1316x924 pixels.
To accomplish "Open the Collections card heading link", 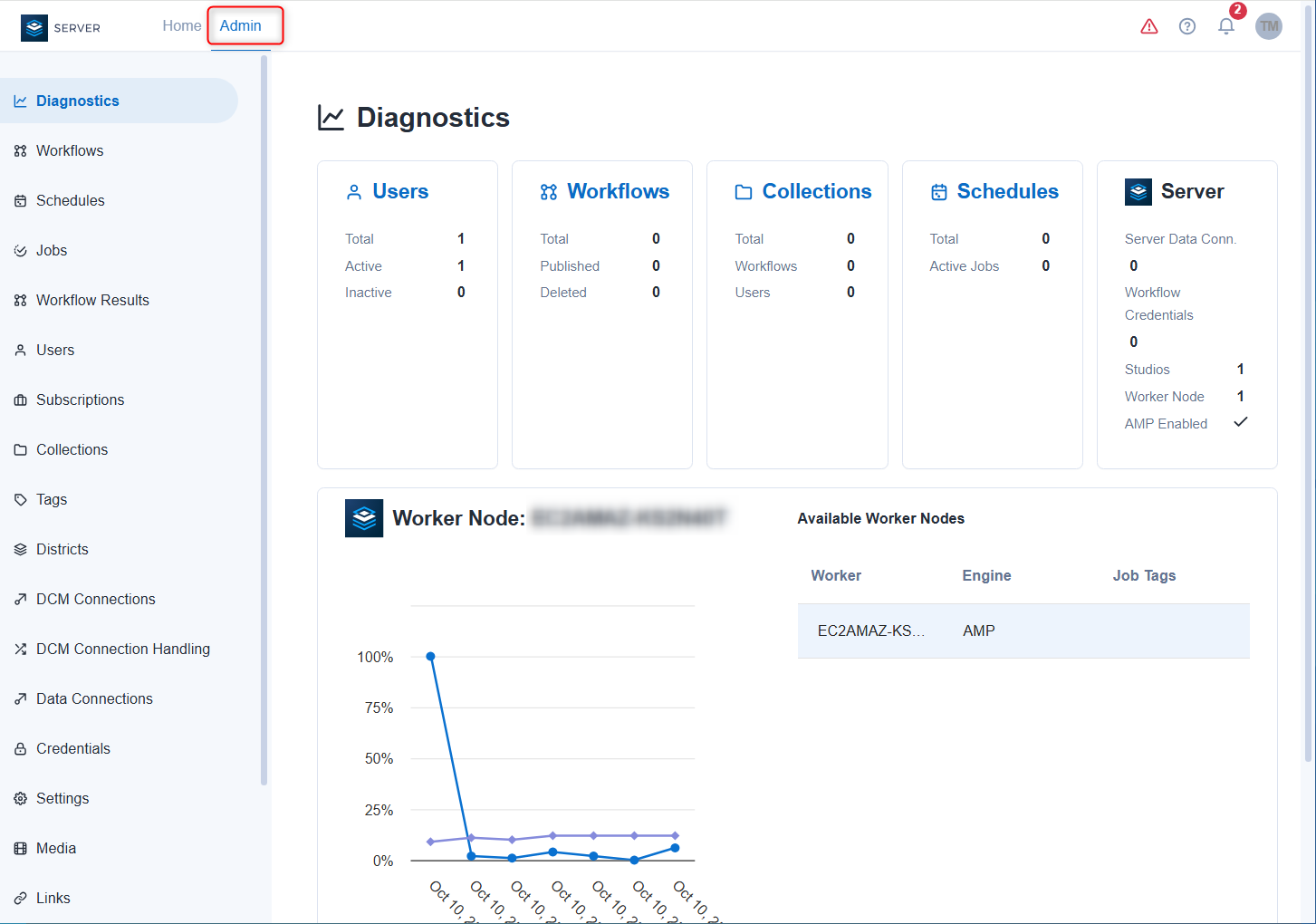I will pos(816,191).
